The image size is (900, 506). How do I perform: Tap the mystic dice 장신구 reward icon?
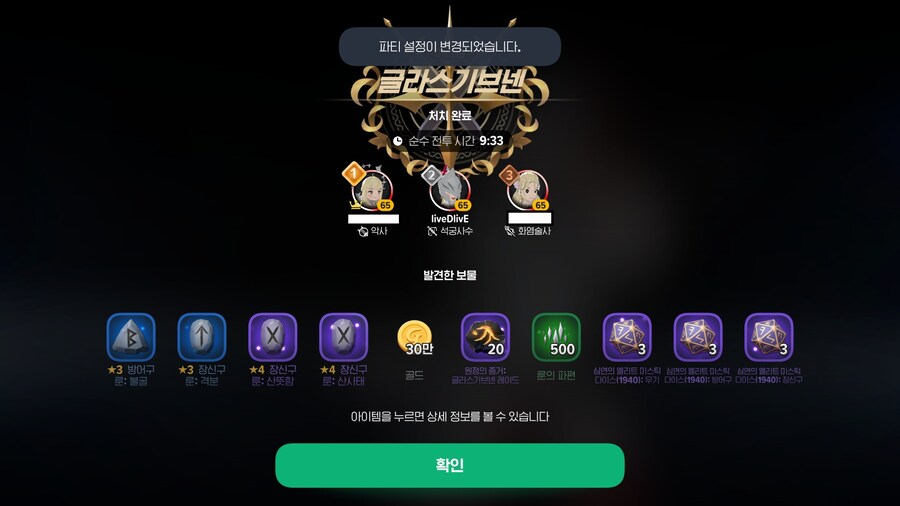[x=769, y=337]
